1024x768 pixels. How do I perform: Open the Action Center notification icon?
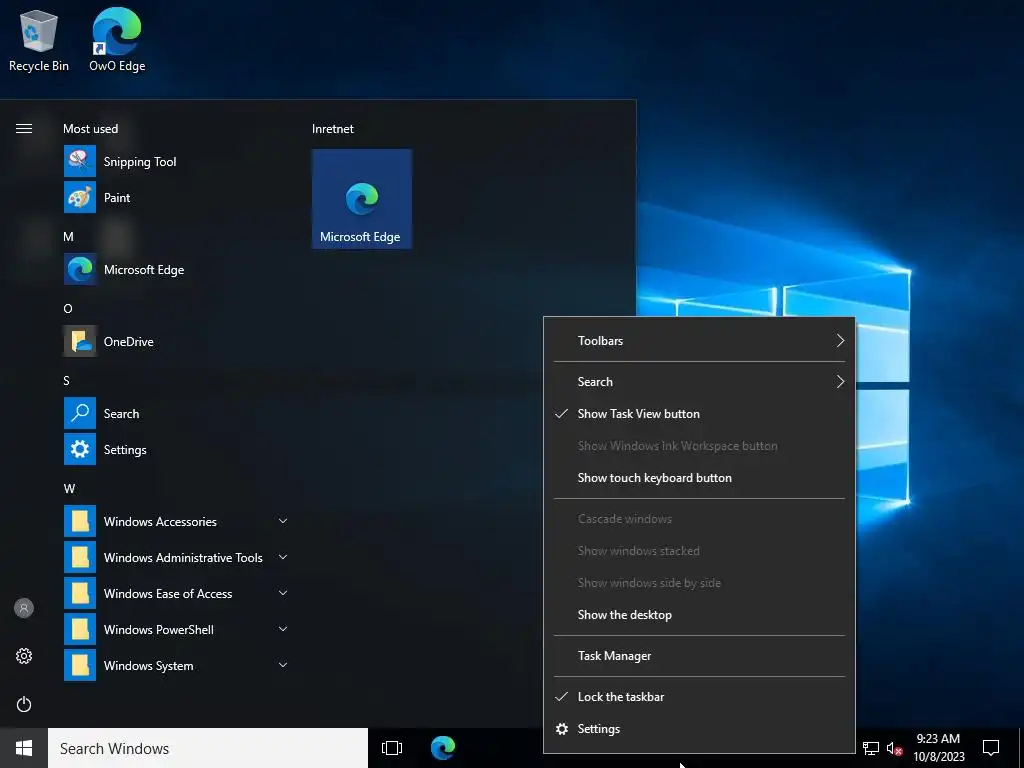(x=991, y=748)
